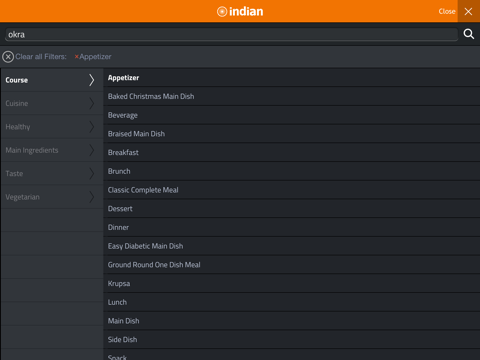Screen dimensions: 480x360
Task: Select Ground Round One Dish Meal option
Action: [292, 265]
